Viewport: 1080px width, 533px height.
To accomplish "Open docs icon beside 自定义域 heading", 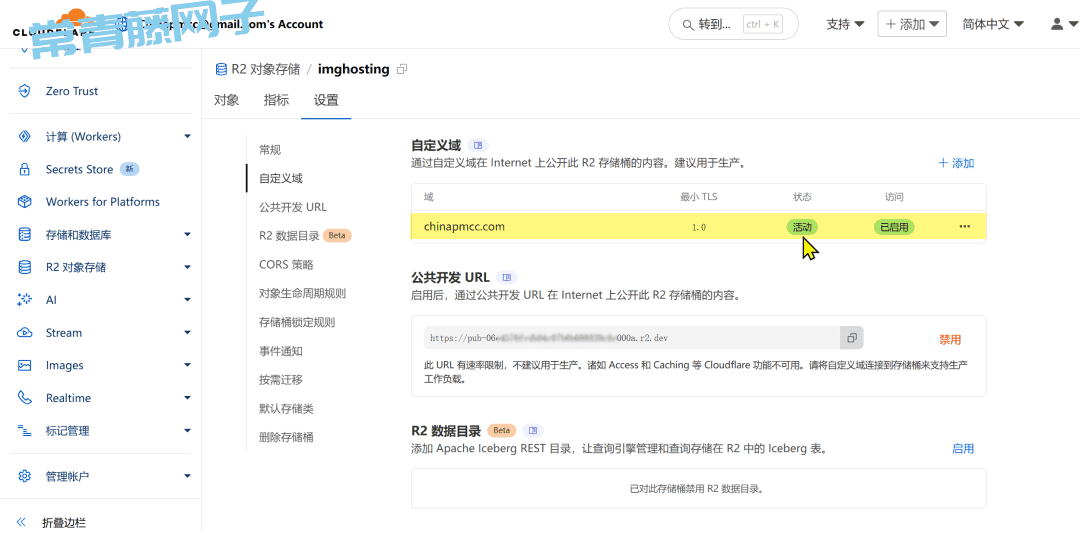I will [x=478, y=145].
